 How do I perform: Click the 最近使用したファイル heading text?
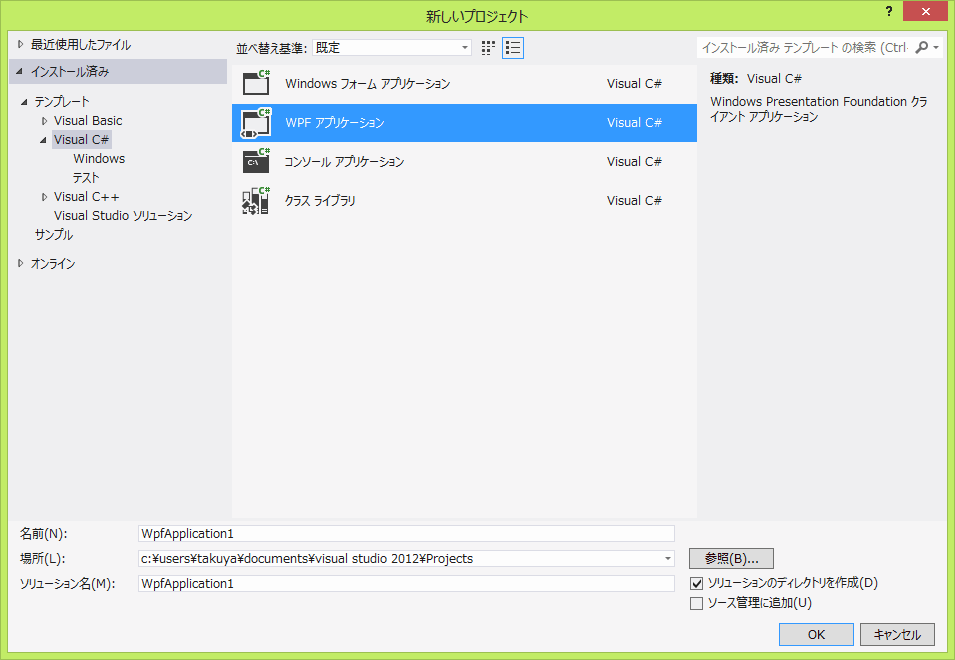(x=81, y=44)
